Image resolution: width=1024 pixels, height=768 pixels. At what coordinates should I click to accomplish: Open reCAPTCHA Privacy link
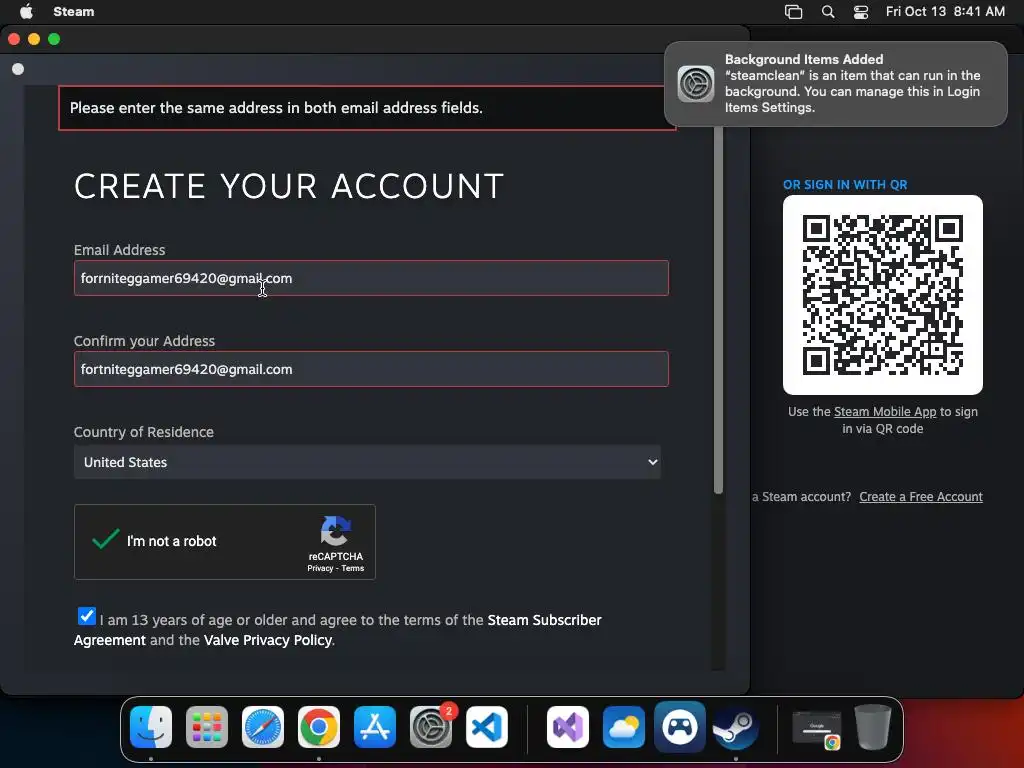pyautogui.click(x=320, y=568)
